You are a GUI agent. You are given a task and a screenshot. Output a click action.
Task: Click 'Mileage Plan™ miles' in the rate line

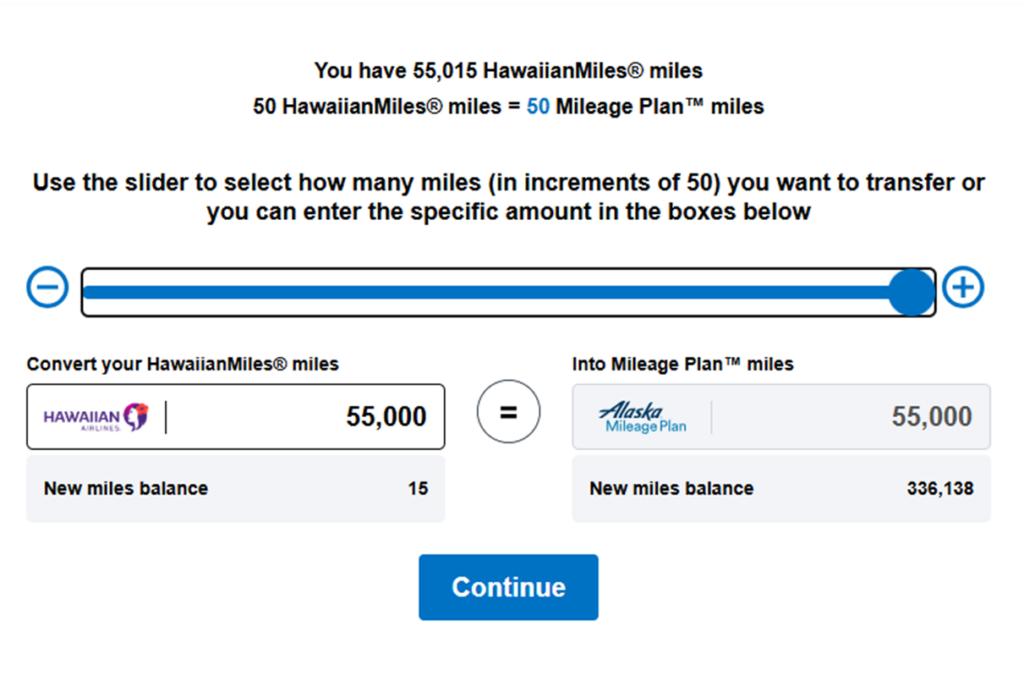click(660, 106)
